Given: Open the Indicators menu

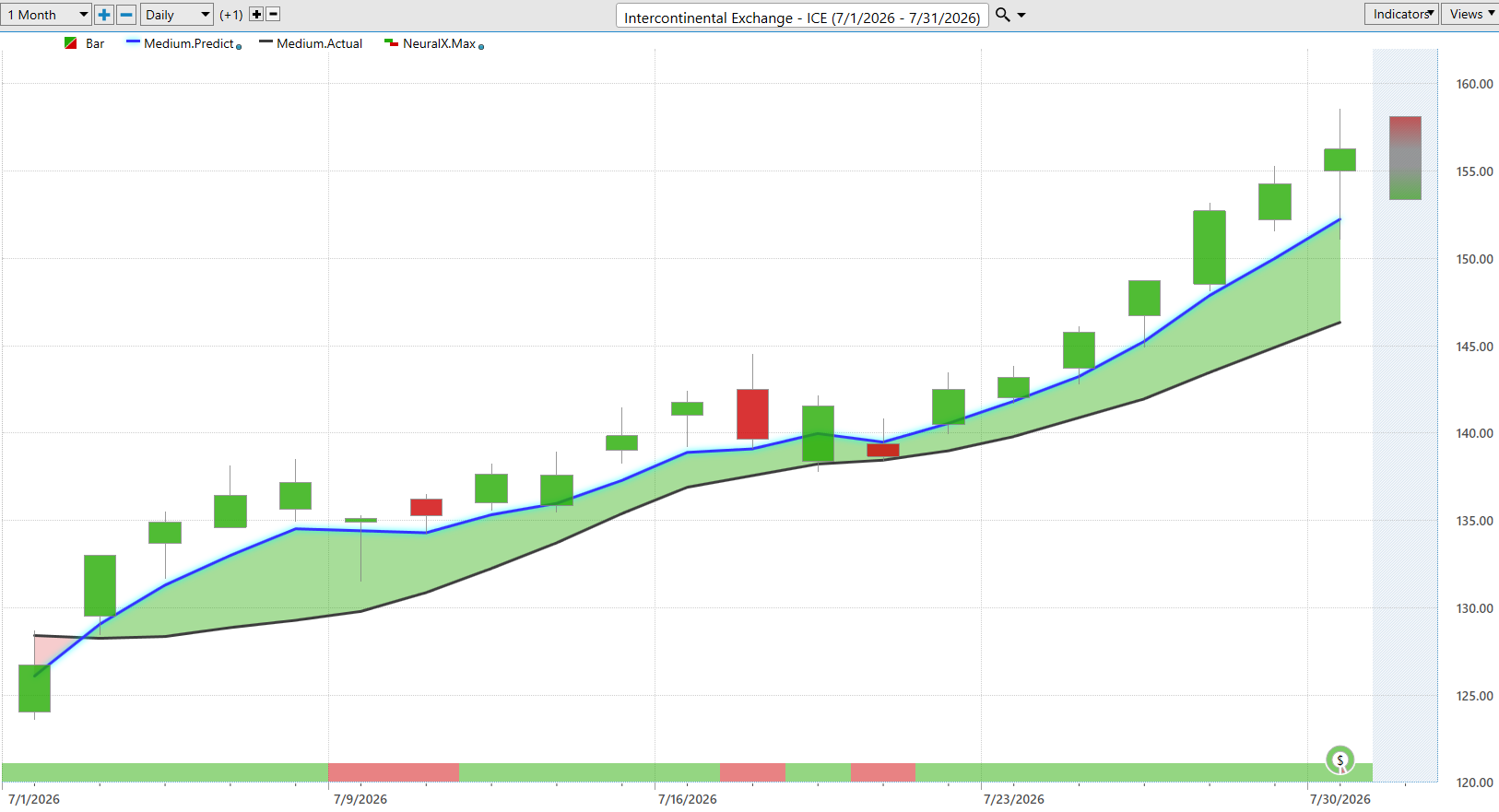Looking at the screenshot, I should coord(1401,14).
